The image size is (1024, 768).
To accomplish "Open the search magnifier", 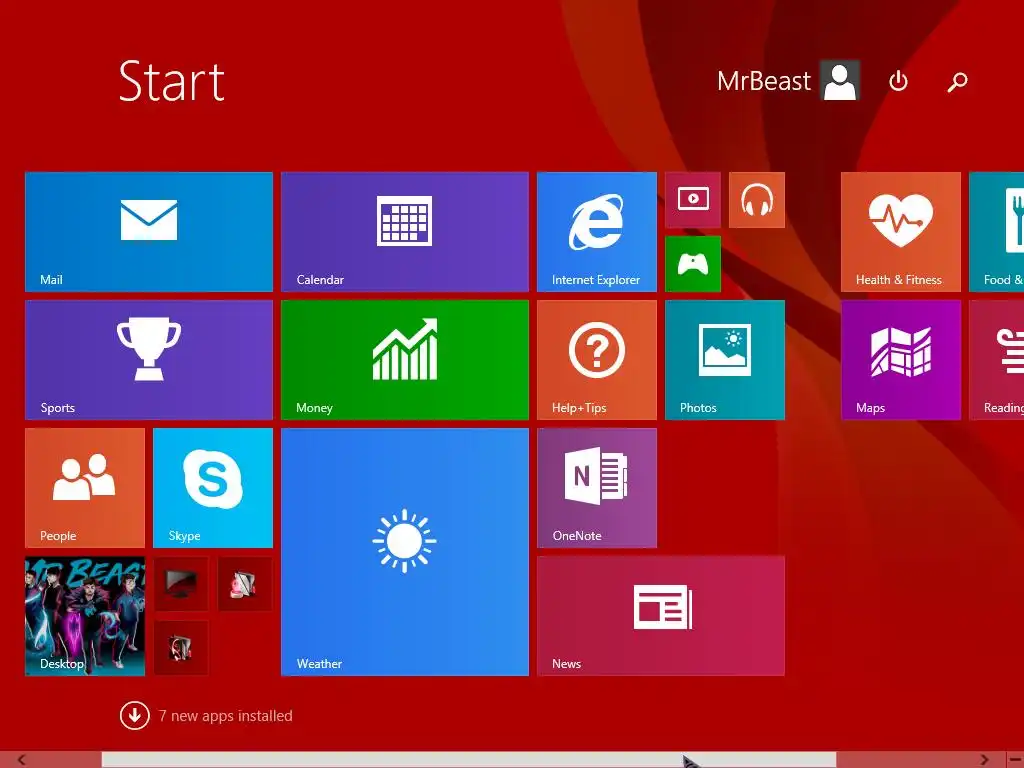I will (x=957, y=82).
